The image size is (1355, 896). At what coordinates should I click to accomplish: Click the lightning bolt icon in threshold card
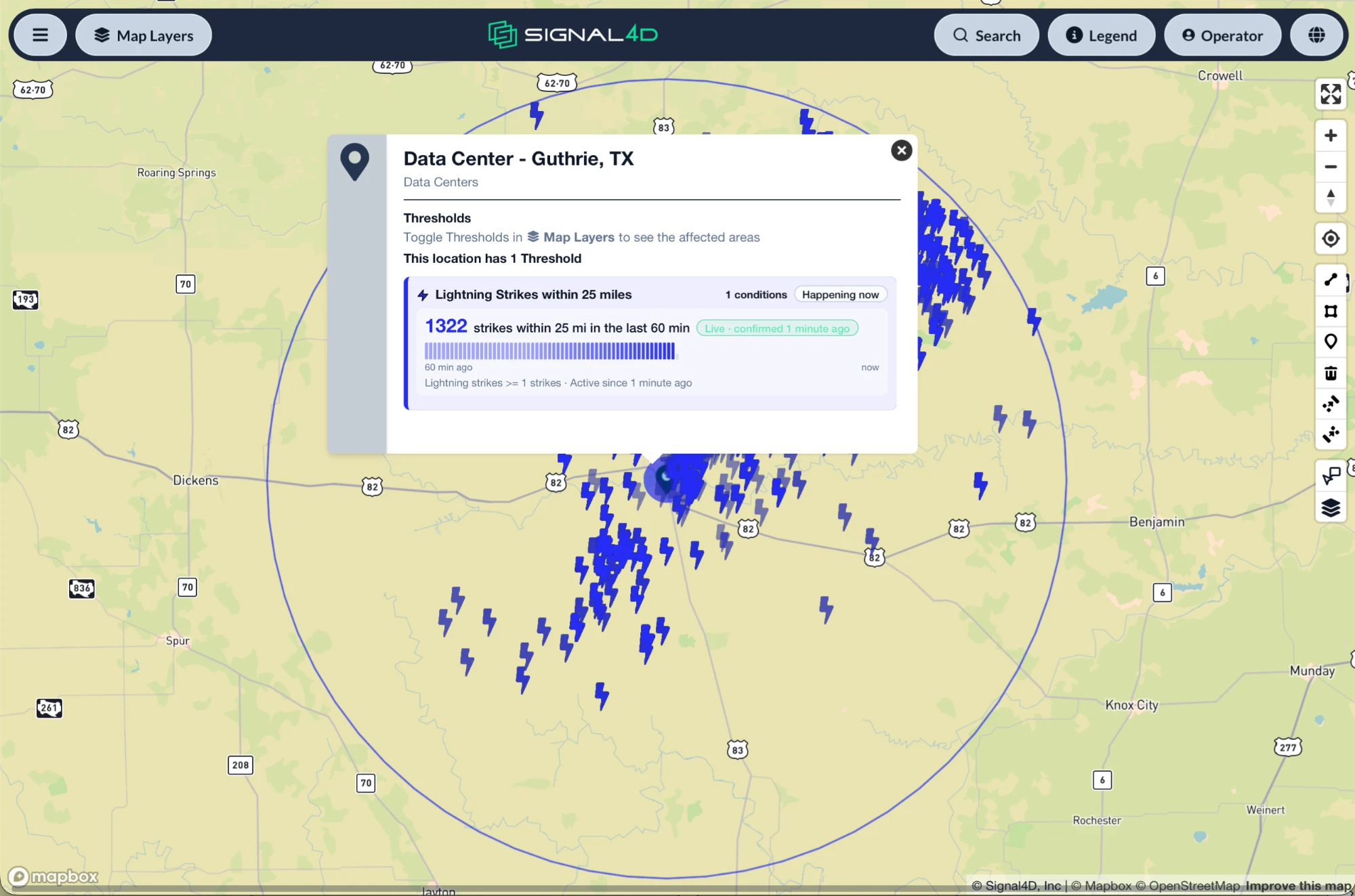point(423,295)
